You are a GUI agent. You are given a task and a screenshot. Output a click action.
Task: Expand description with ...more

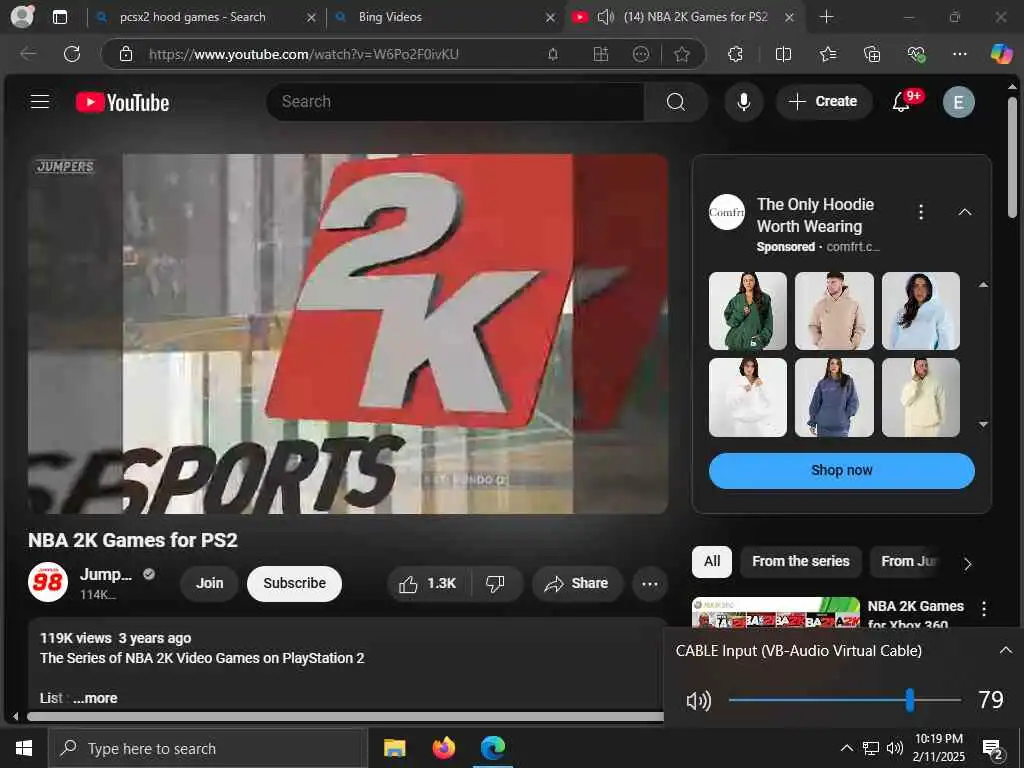click(x=95, y=698)
